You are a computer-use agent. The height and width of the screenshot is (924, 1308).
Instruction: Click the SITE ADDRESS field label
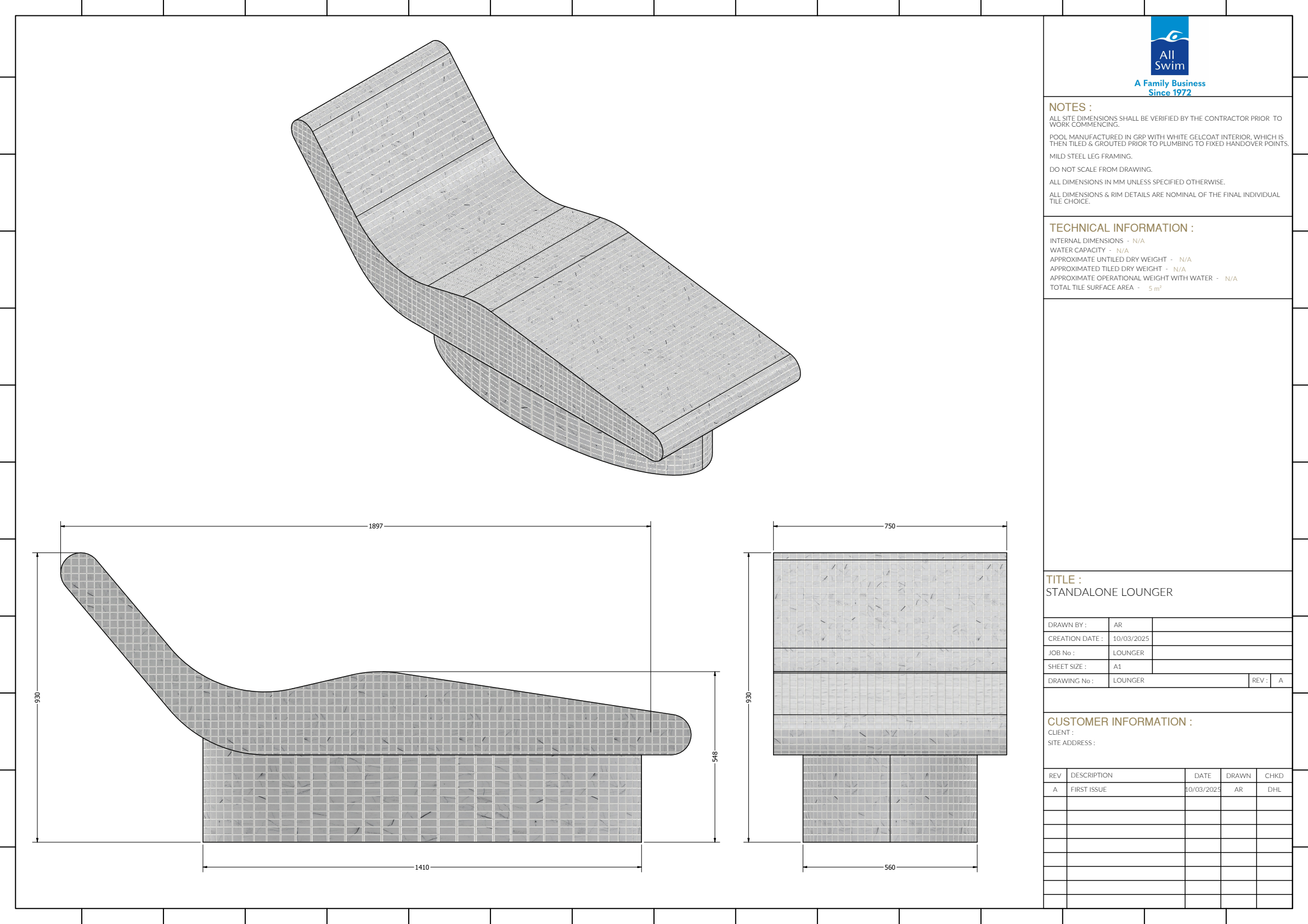point(1071,743)
